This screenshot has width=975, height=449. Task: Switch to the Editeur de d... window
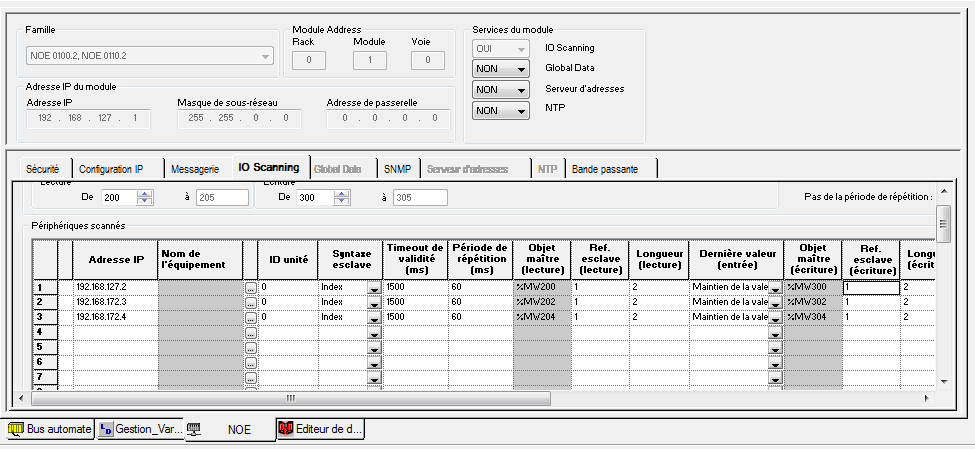coord(321,429)
